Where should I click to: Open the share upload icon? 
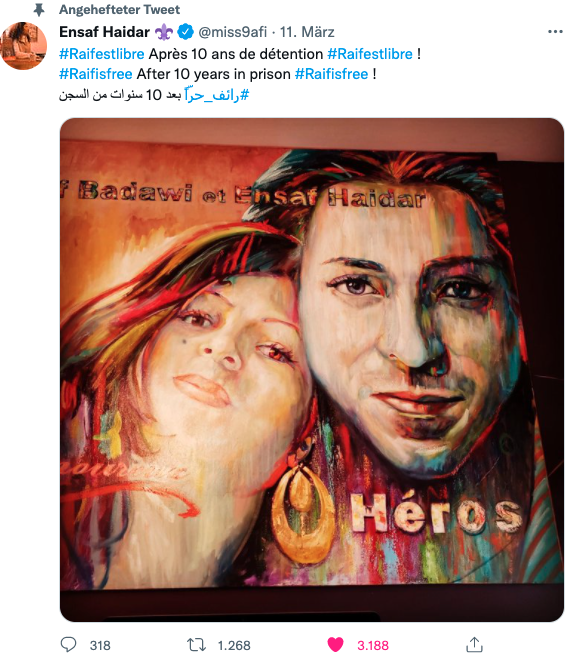pyautogui.click(x=474, y=644)
